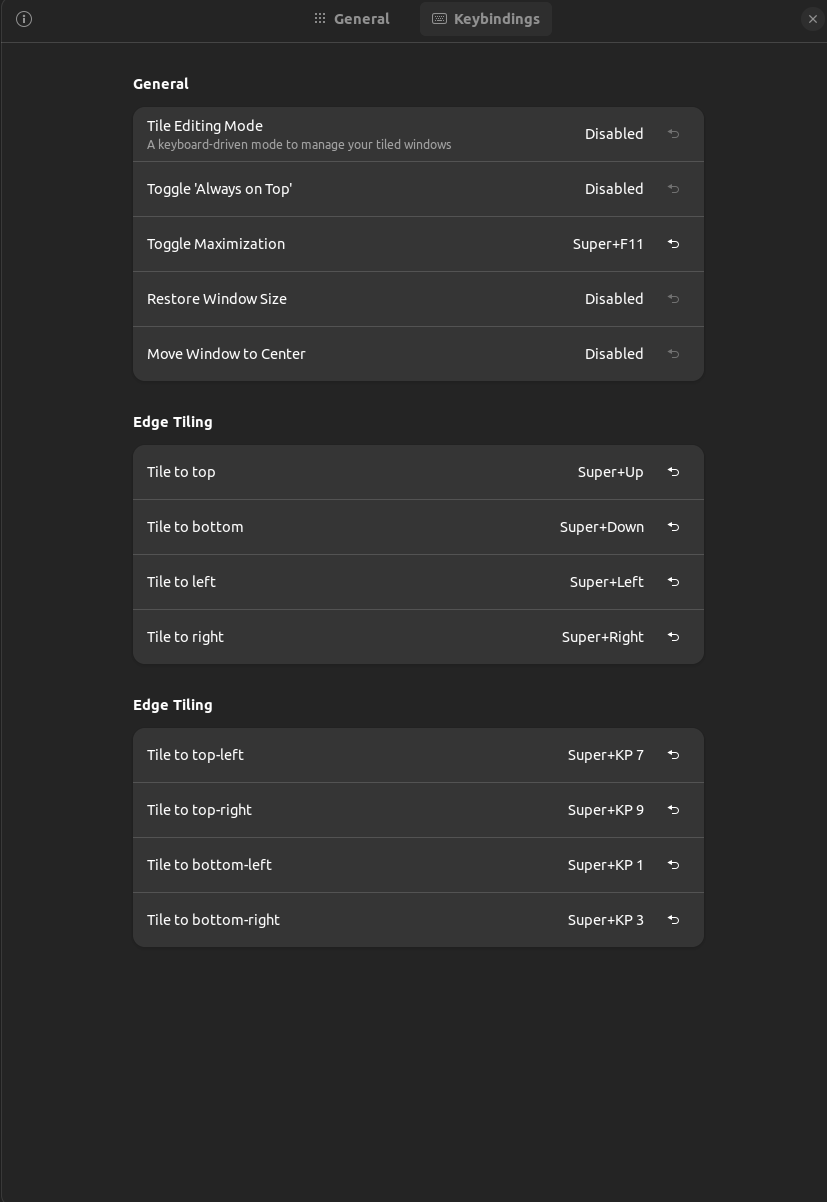The image size is (827, 1202).
Task: Select the Keybindings tab
Action: [x=486, y=19]
